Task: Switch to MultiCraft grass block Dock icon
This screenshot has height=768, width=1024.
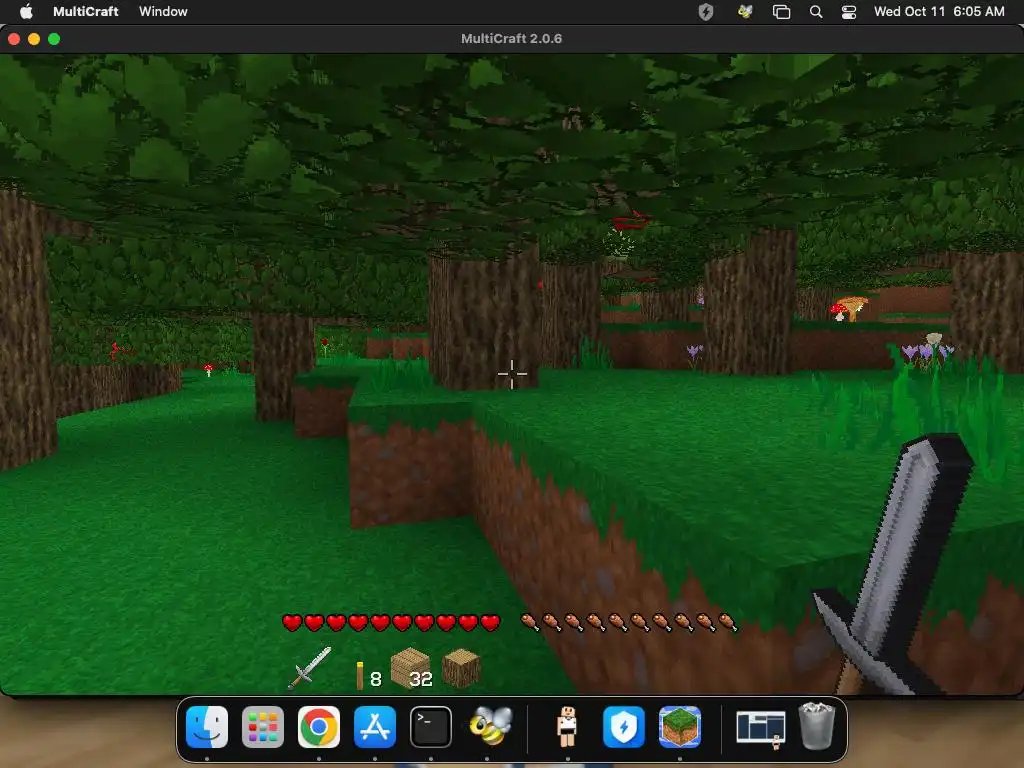Action: 680,727
